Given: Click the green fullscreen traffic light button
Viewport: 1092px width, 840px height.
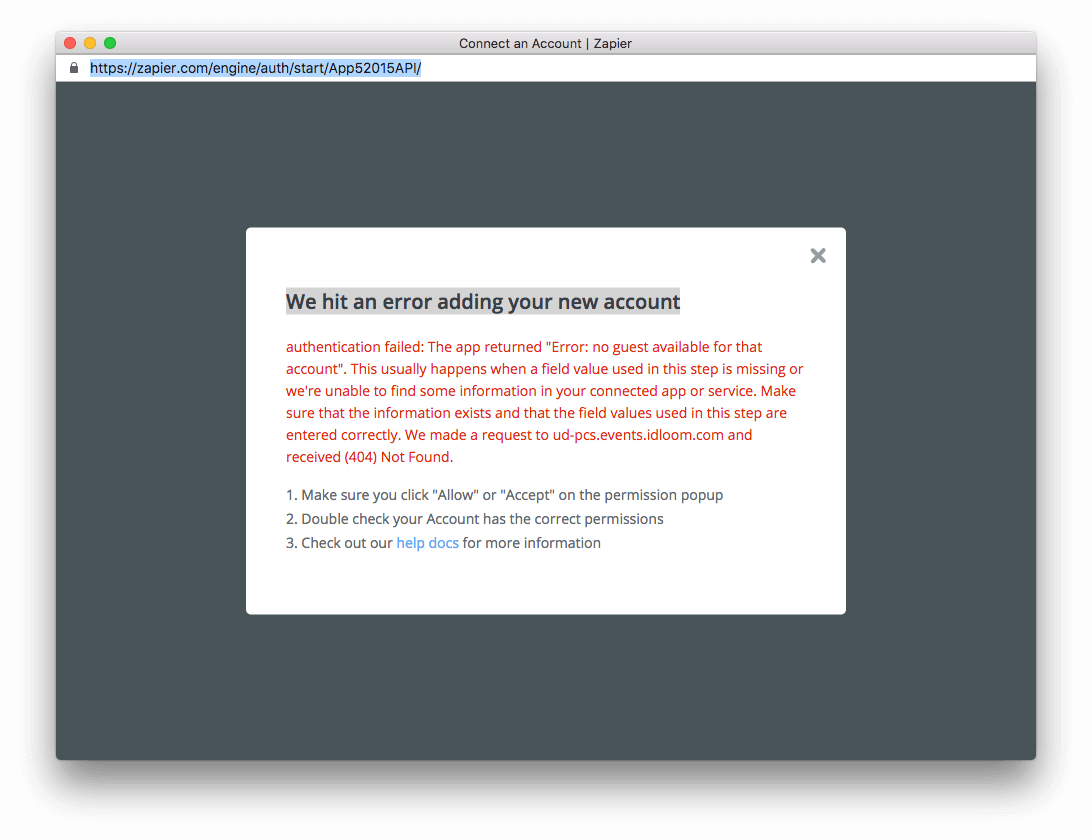Looking at the screenshot, I should pos(109,43).
